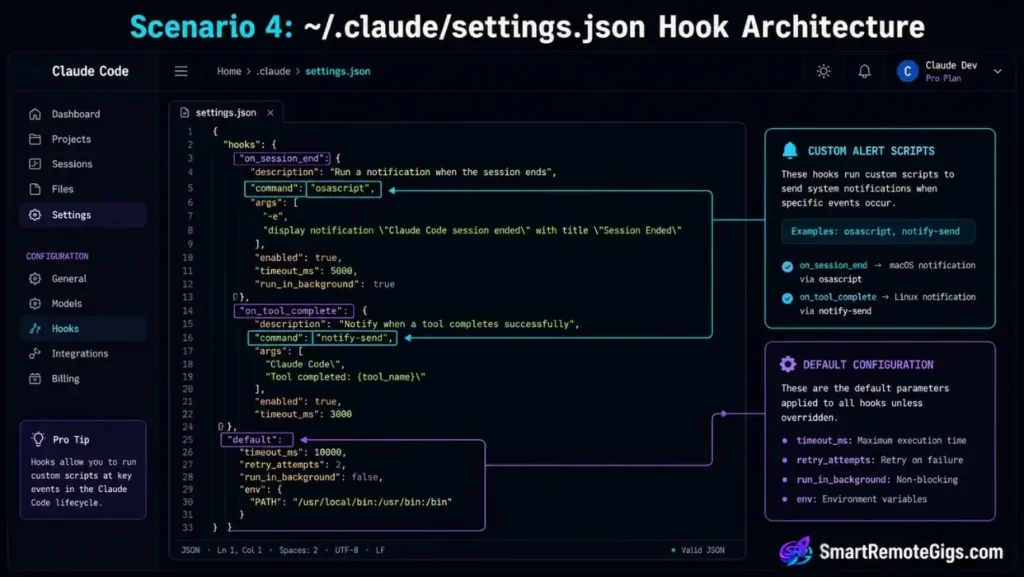Click "PATH" environment value line

351,501
